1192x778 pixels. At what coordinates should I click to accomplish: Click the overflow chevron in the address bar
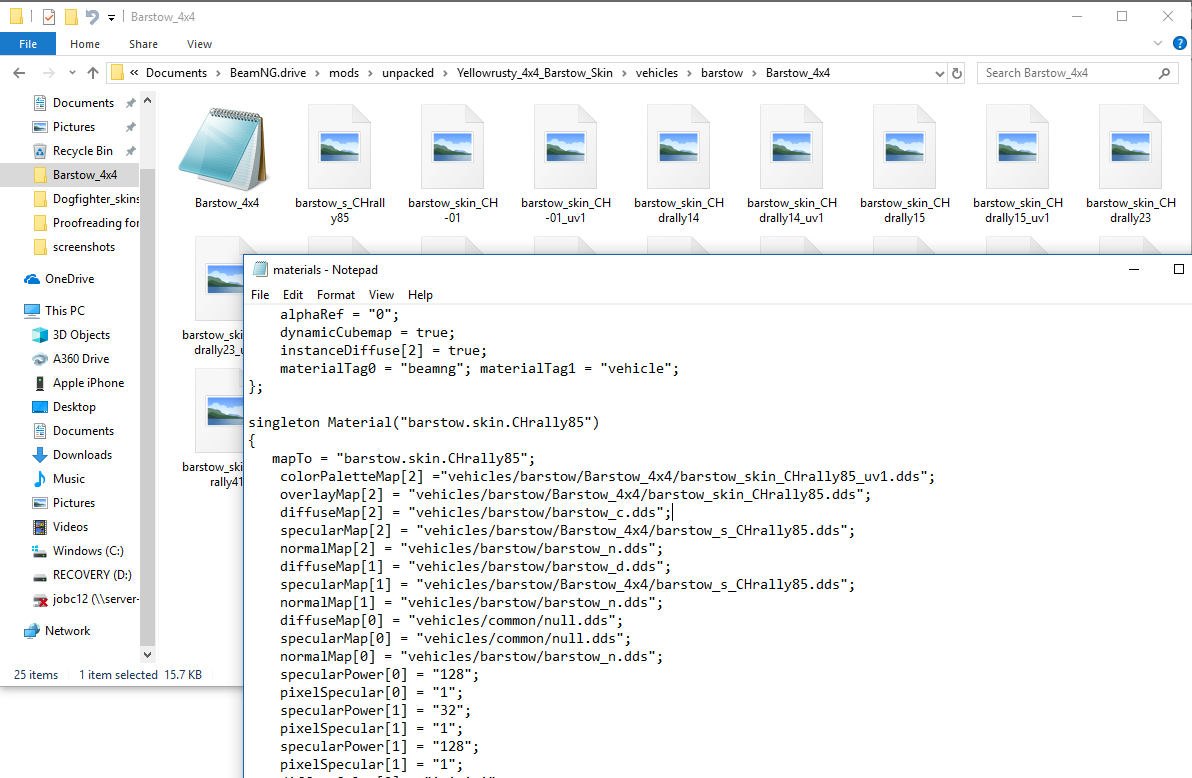[134, 73]
